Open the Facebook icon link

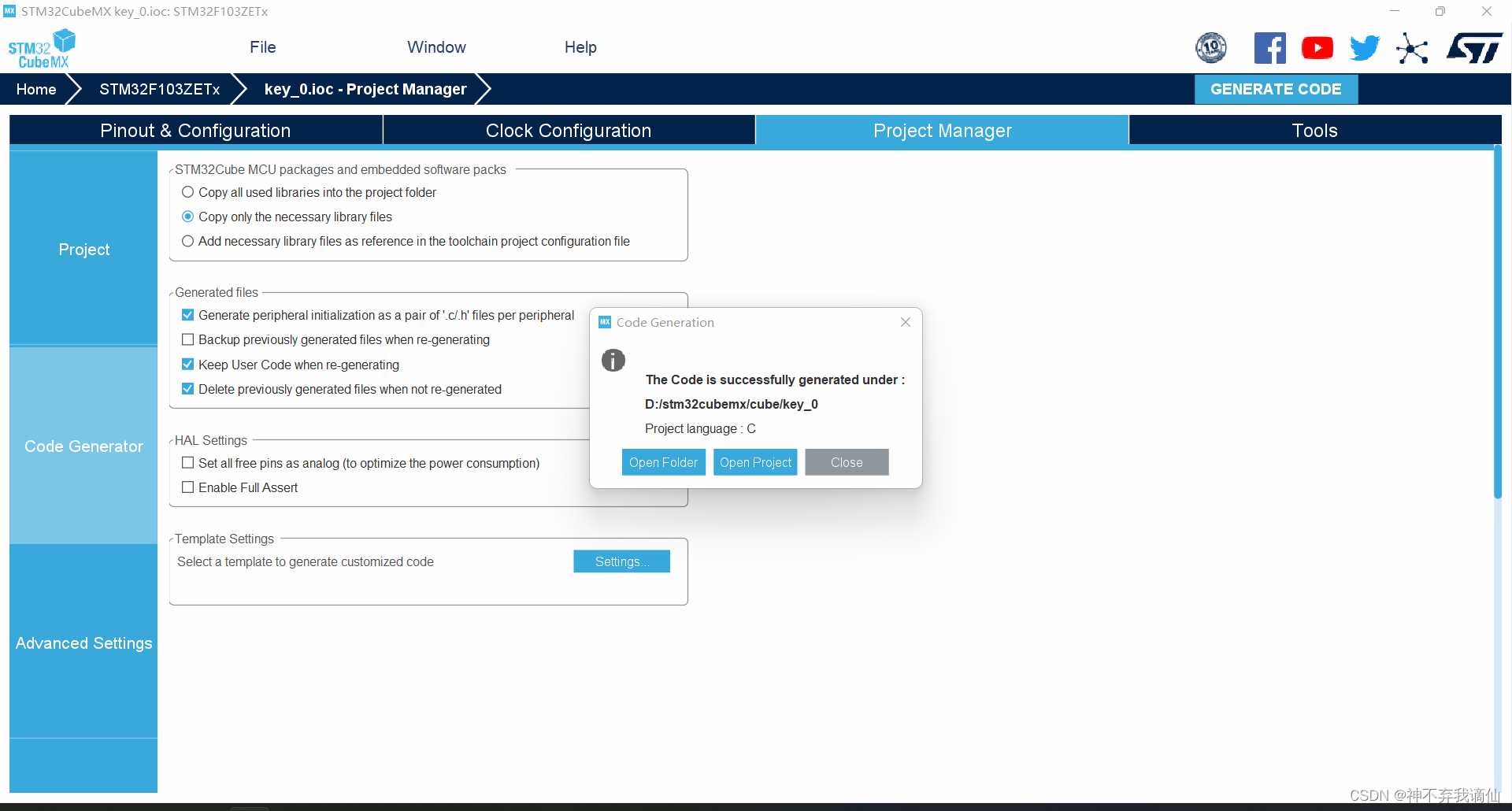point(1269,48)
